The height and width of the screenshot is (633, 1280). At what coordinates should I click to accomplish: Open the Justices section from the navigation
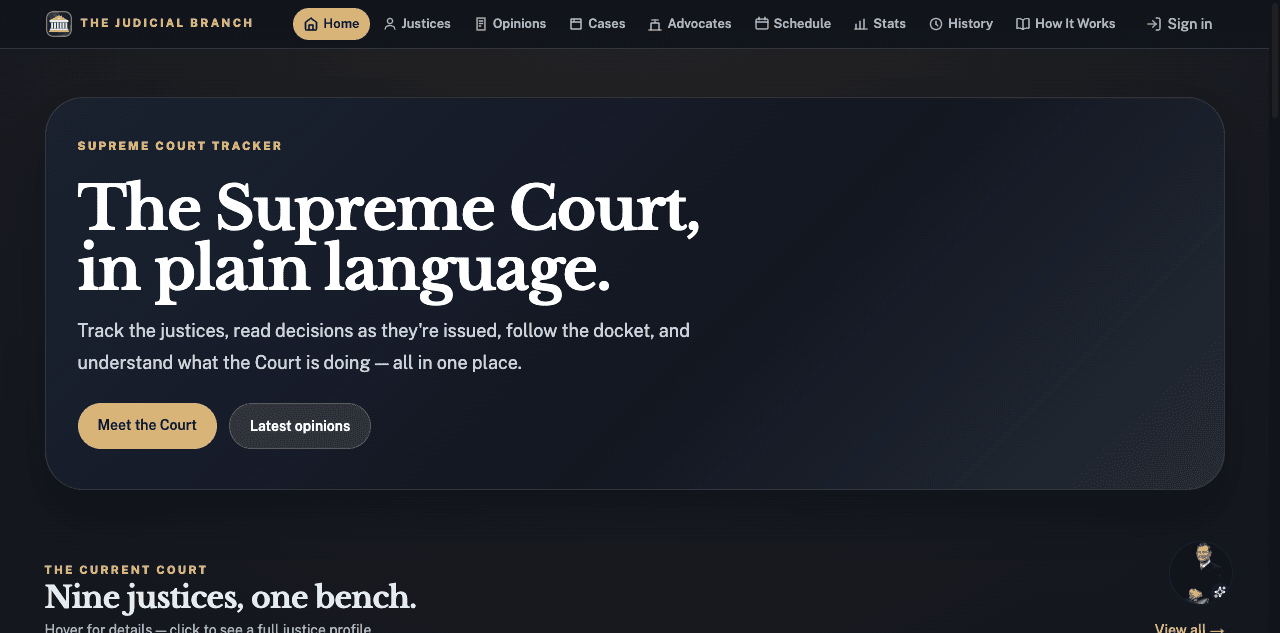point(424,23)
